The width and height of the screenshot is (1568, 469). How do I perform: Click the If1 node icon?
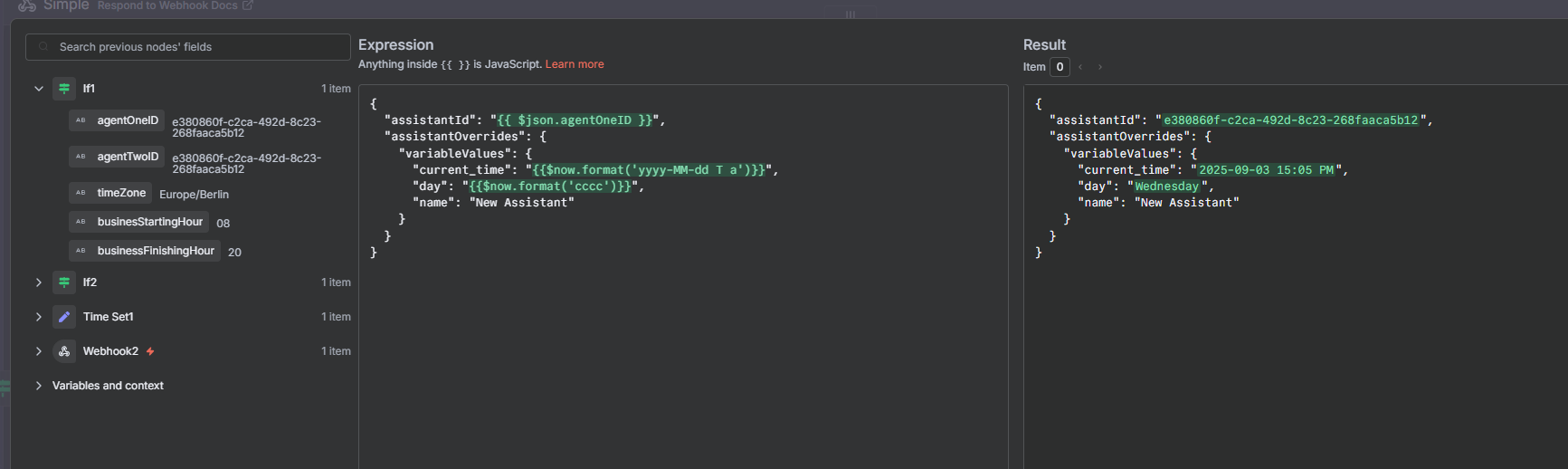64,89
